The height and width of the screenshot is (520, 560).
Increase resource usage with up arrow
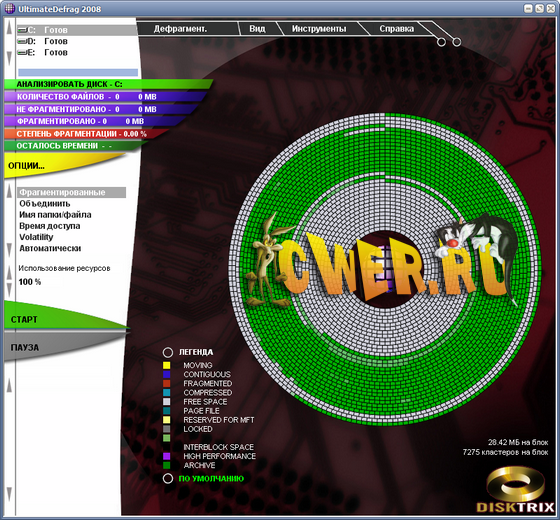[x=9, y=273]
